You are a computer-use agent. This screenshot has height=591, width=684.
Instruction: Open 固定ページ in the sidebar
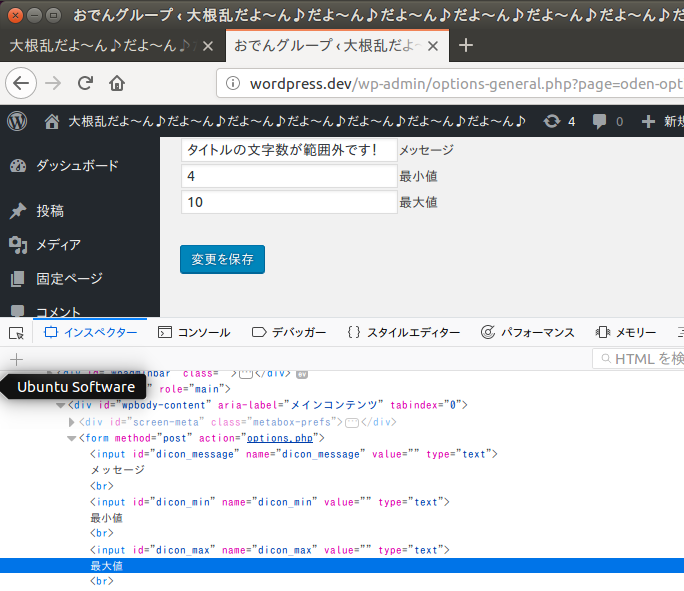pos(69,278)
